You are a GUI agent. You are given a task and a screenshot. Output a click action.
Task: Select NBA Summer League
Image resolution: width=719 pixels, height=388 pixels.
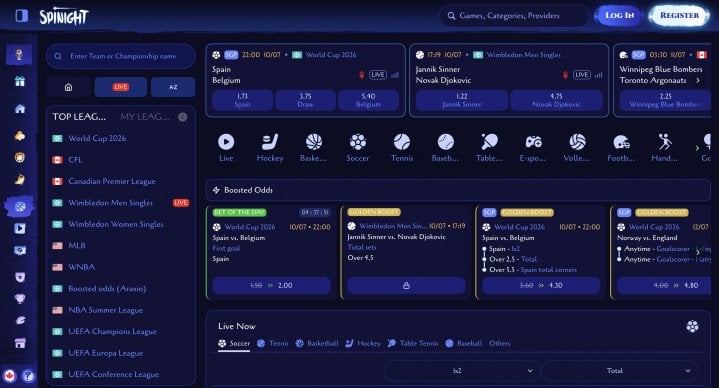pyautogui.click(x=121, y=310)
